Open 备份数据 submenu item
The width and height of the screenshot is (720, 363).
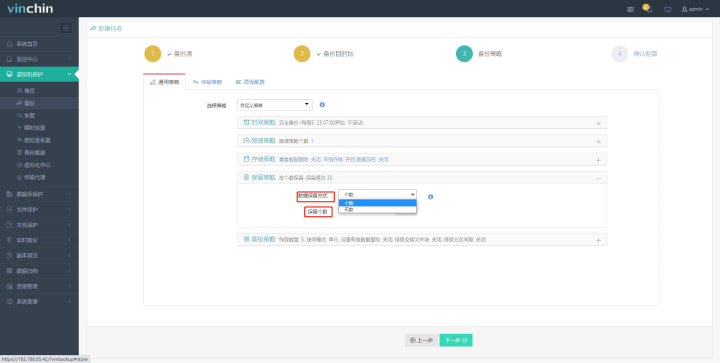(x=34, y=152)
